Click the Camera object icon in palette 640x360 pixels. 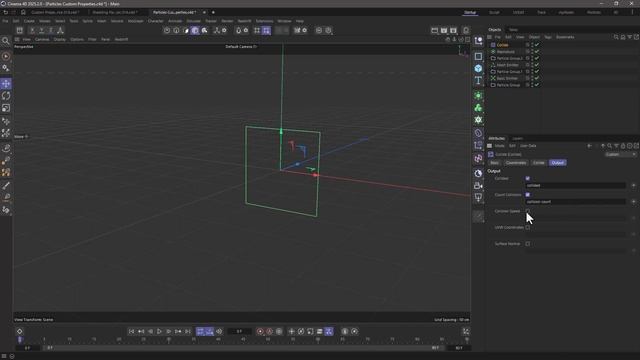pyautogui.click(x=478, y=185)
